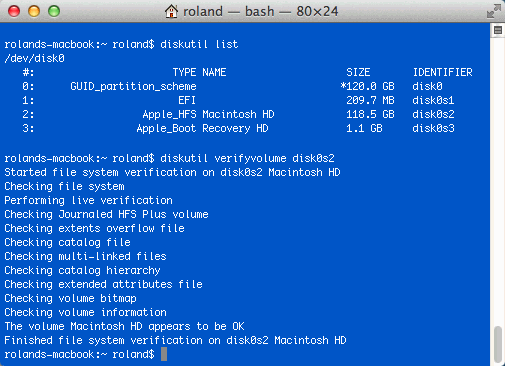Image resolution: width=505 pixels, height=366 pixels.
Task: Click the green zoom window button
Action: 54,11
